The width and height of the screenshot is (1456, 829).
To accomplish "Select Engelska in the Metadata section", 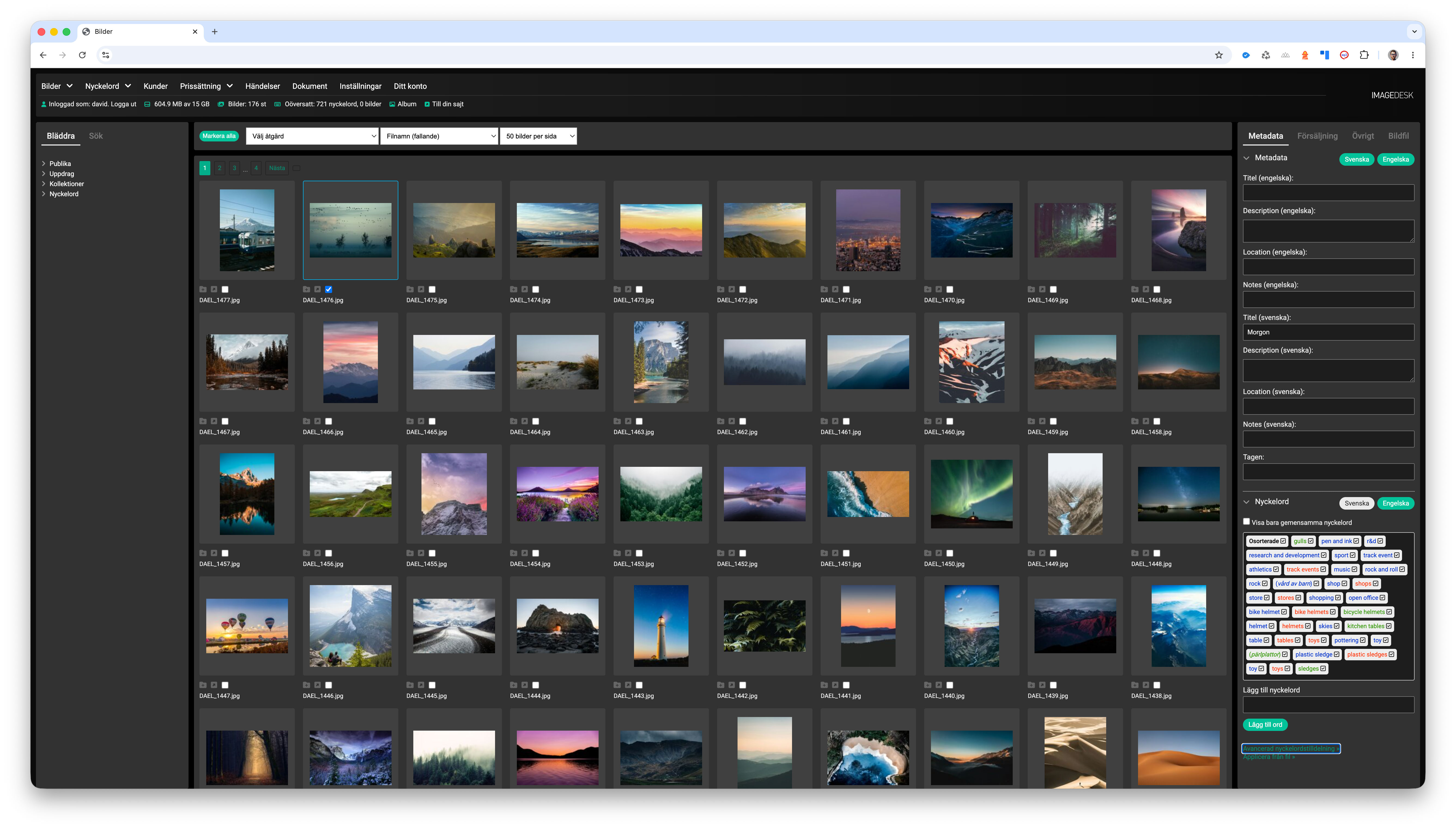I will [1396, 159].
